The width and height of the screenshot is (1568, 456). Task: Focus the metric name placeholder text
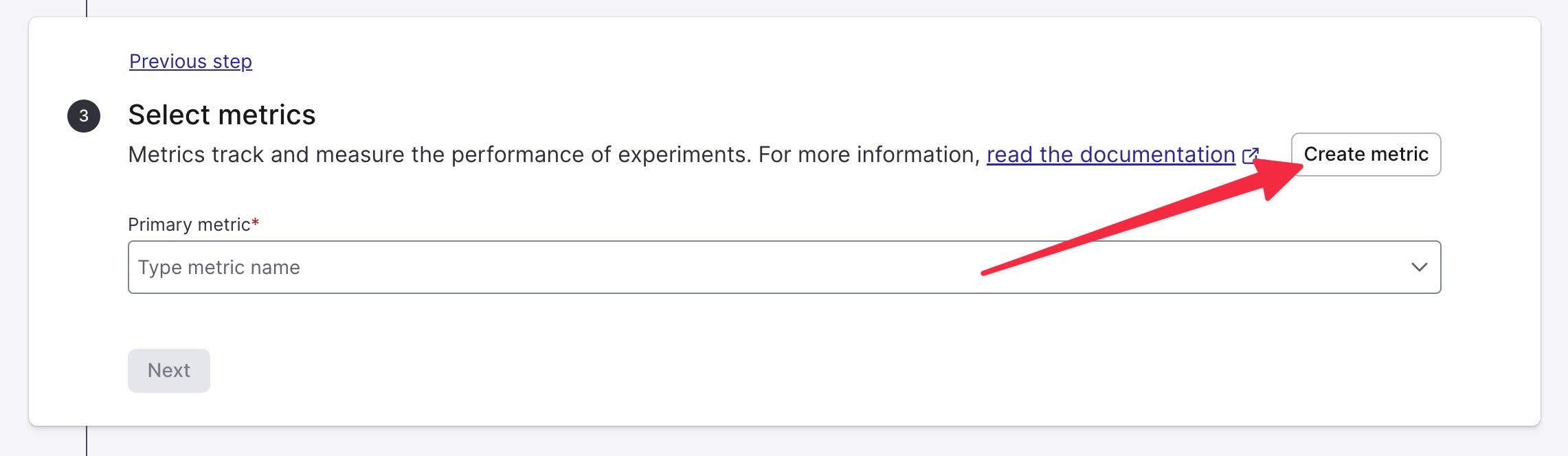[x=219, y=267]
